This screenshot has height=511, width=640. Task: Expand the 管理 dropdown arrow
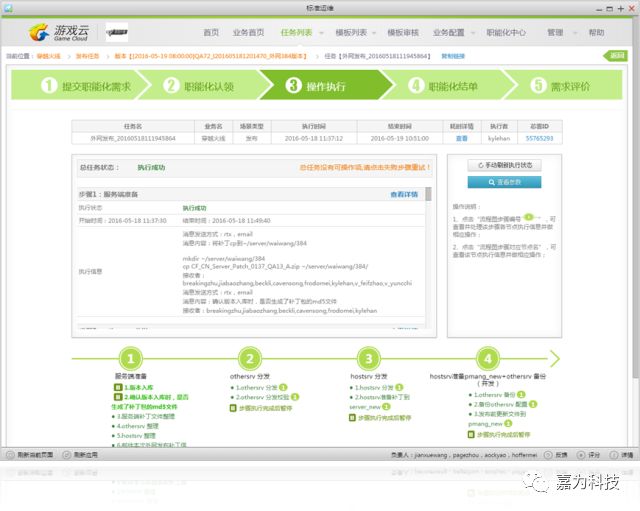pyautogui.click(x=575, y=33)
